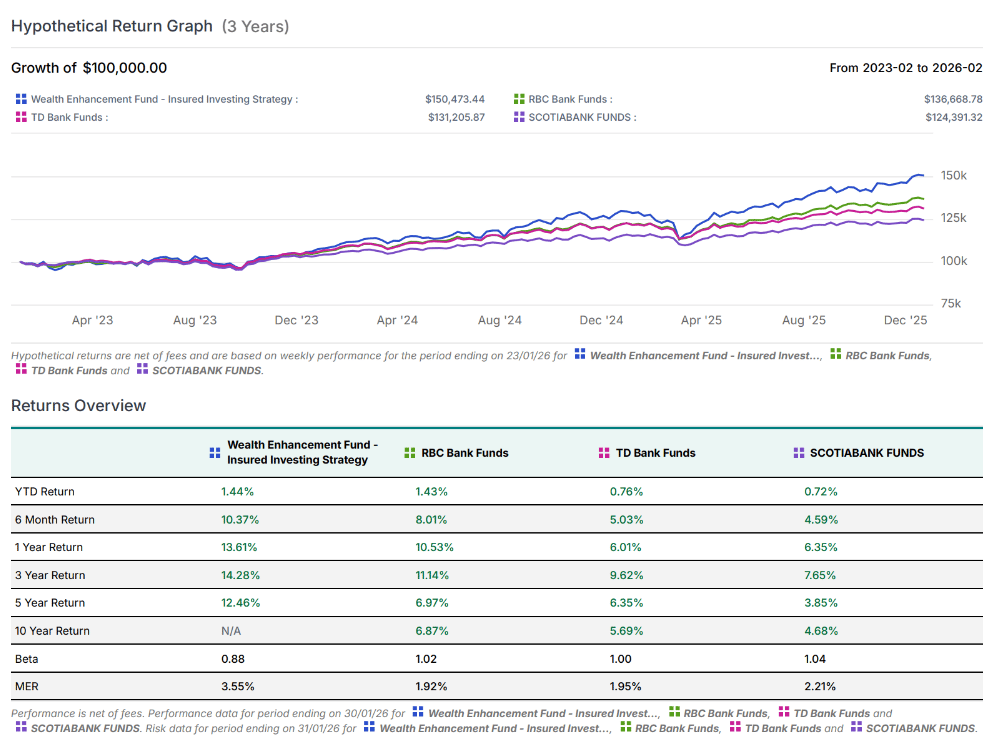Click the pink TD Bank Funds legend icon above the chart
The image size is (1001, 749).
[21, 117]
